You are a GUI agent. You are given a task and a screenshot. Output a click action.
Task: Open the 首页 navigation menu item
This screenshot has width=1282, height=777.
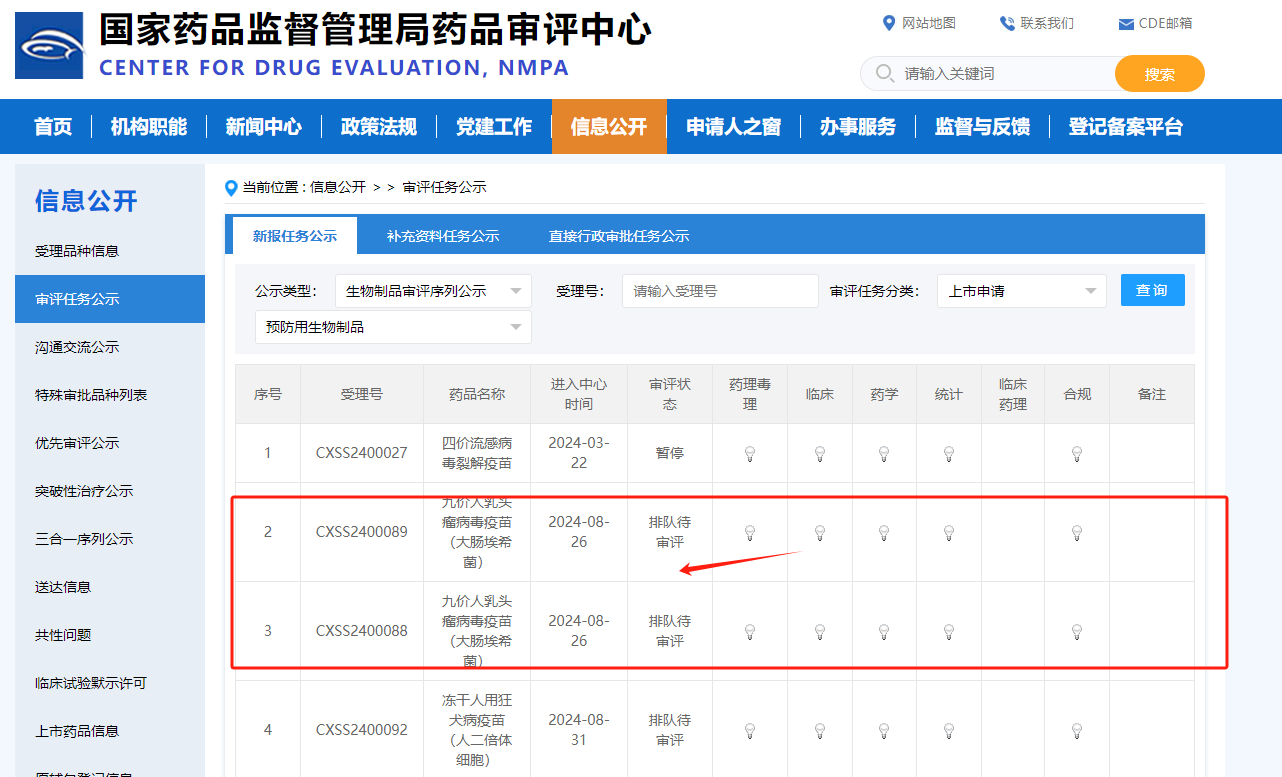(53, 127)
